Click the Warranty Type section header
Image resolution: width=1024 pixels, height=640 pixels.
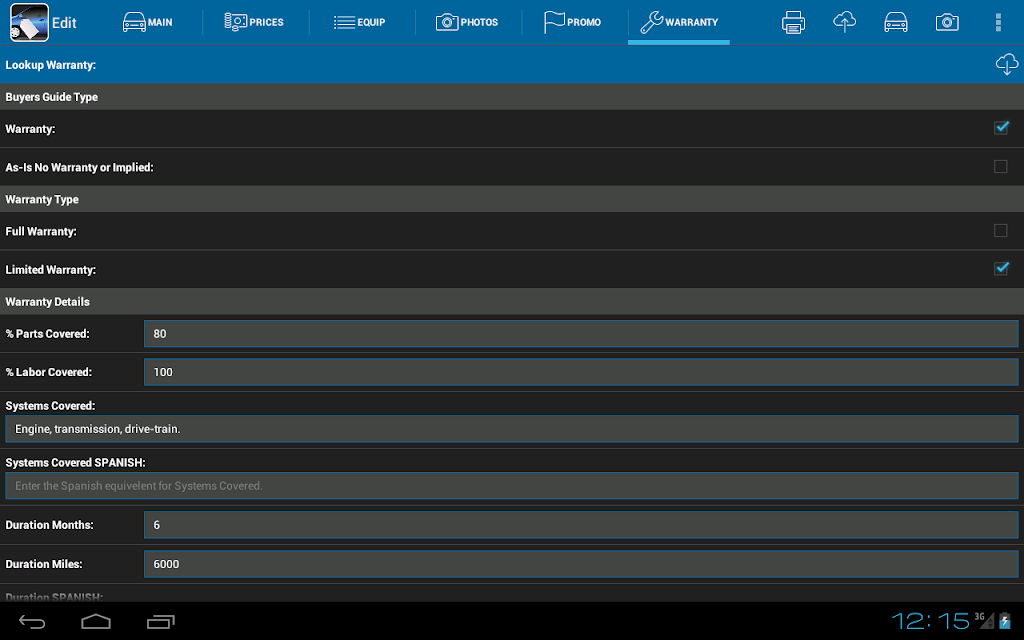click(x=42, y=199)
